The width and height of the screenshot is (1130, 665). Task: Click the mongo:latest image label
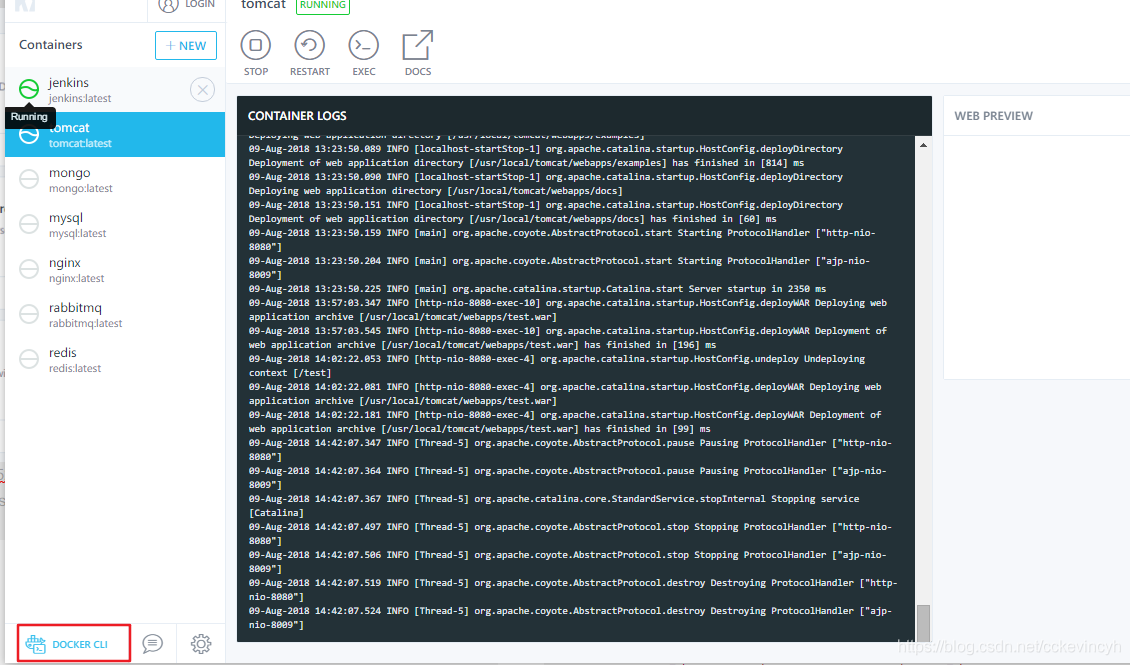coord(81,189)
